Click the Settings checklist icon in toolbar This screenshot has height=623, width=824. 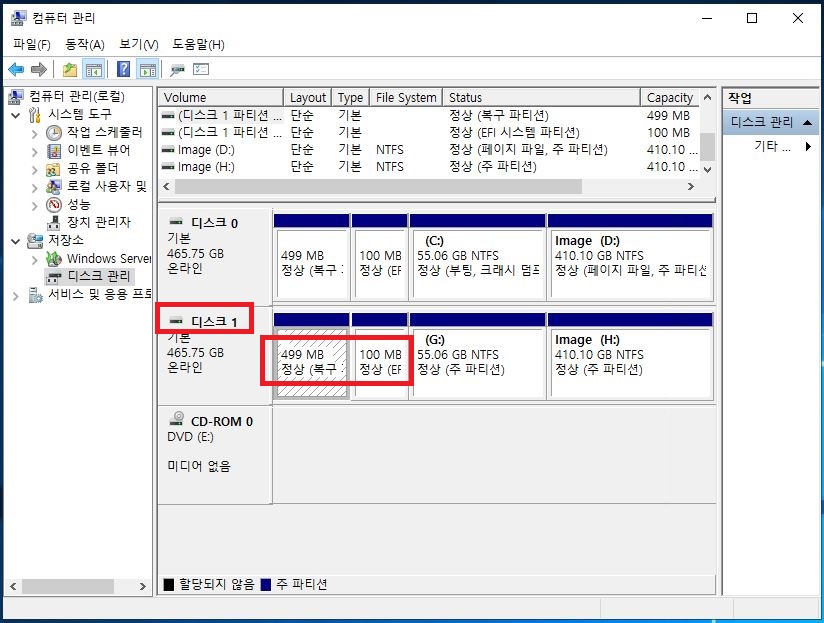point(201,69)
